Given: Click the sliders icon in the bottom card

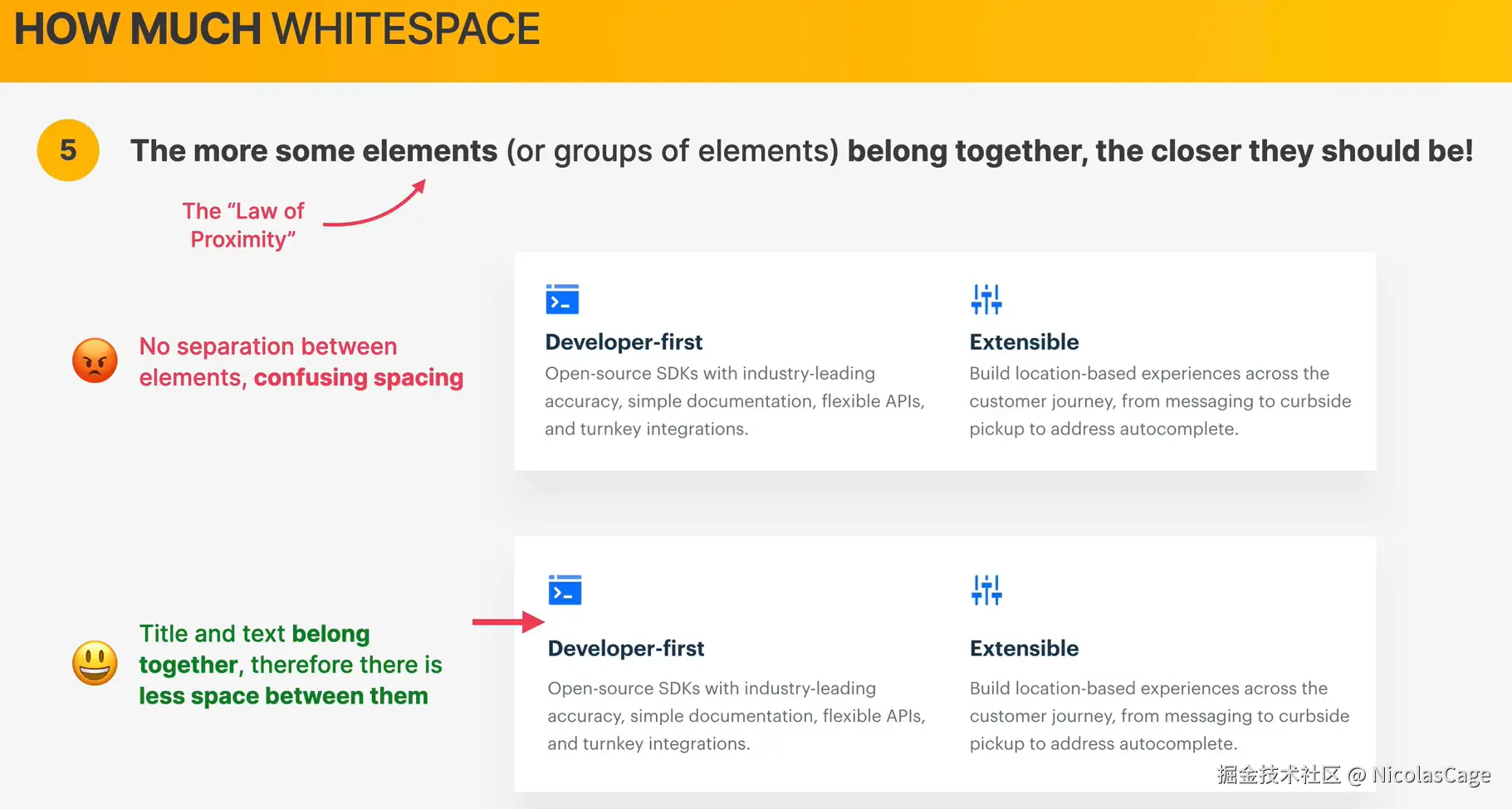Looking at the screenshot, I should coord(986,590).
